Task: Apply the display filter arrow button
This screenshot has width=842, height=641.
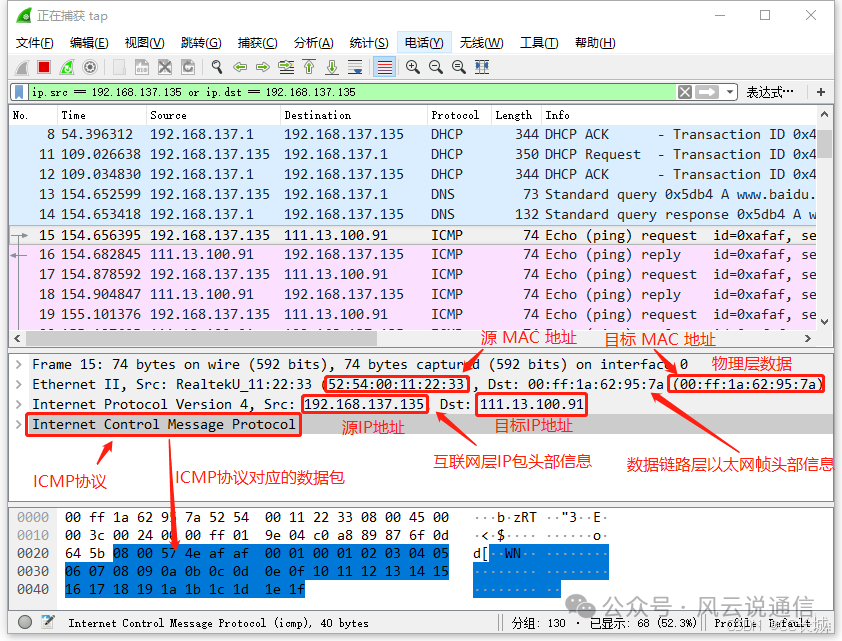Action: point(707,92)
